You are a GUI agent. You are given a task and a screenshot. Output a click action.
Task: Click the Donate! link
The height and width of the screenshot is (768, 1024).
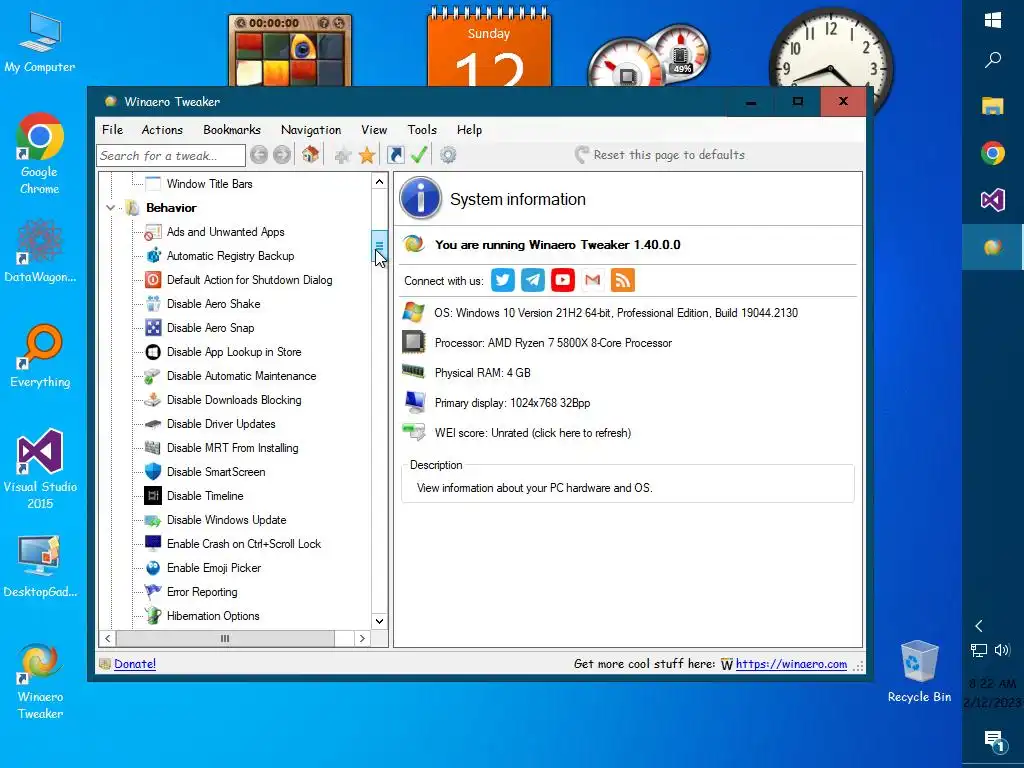click(135, 664)
